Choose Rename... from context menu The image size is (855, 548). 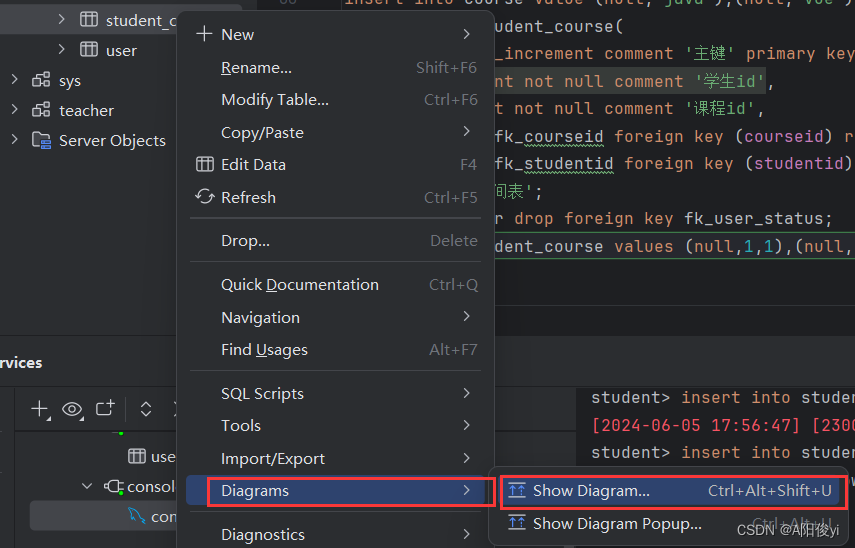335,68
